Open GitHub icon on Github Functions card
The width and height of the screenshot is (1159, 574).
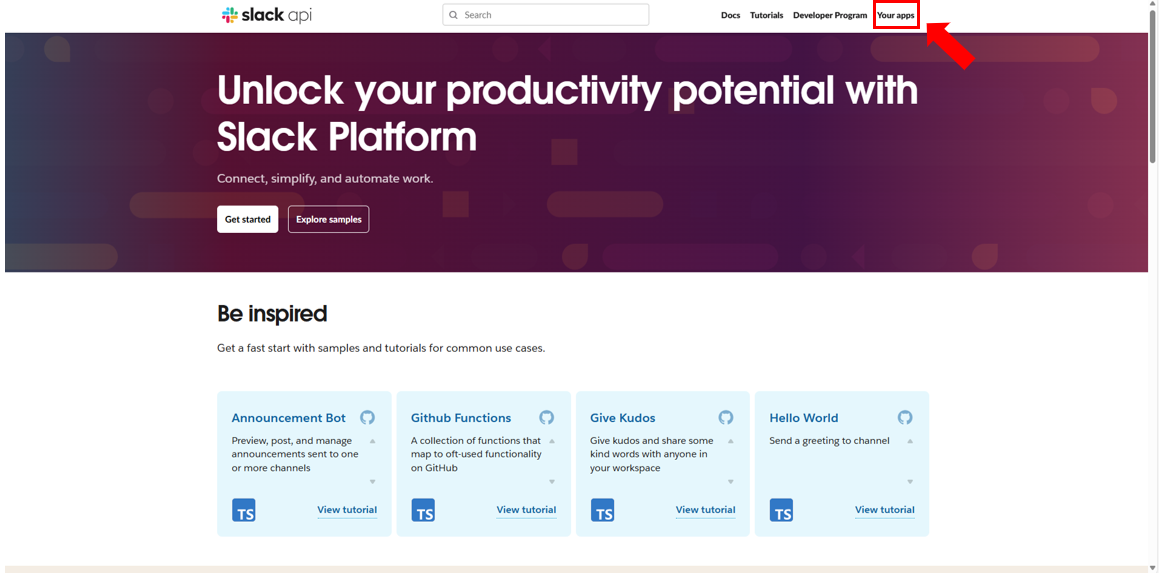point(546,417)
